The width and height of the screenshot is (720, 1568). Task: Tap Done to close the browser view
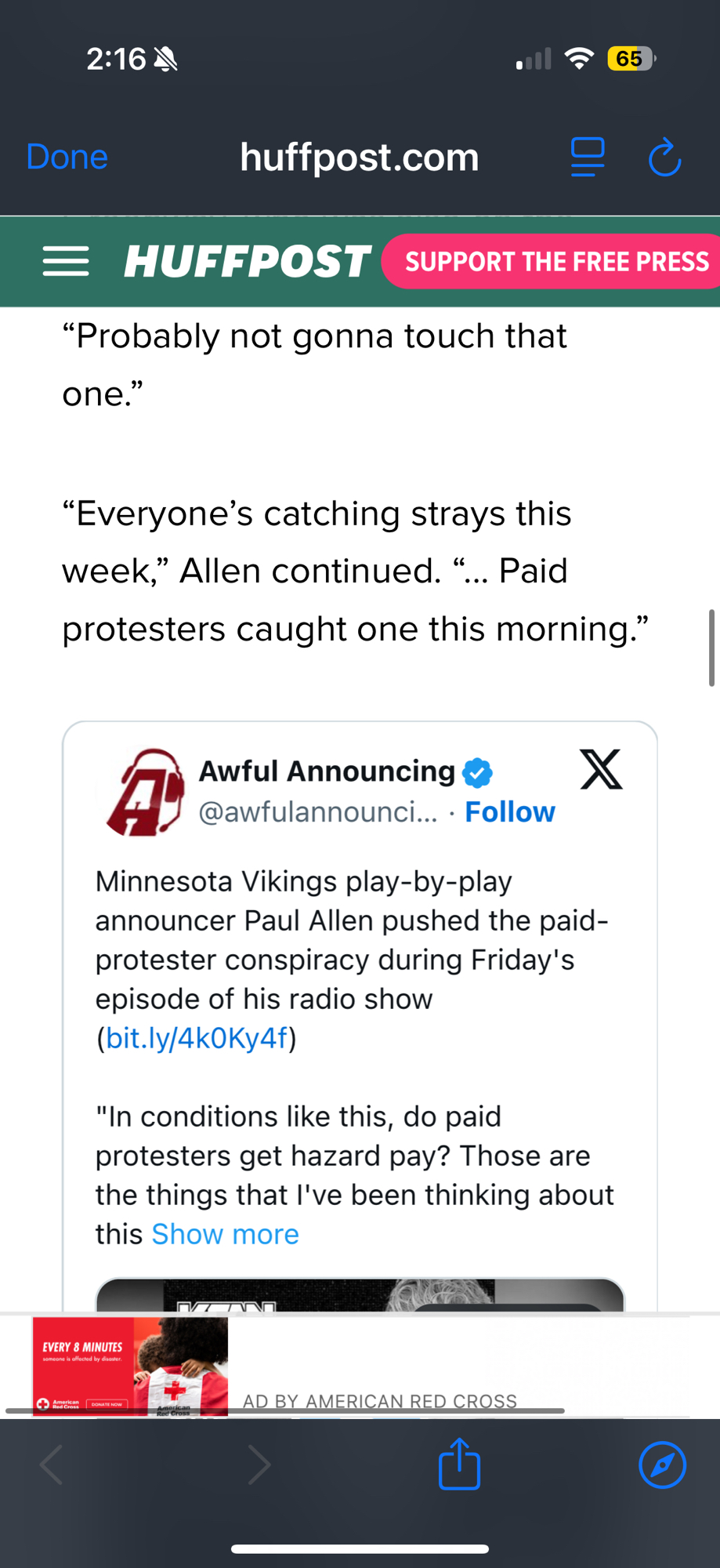coord(67,157)
